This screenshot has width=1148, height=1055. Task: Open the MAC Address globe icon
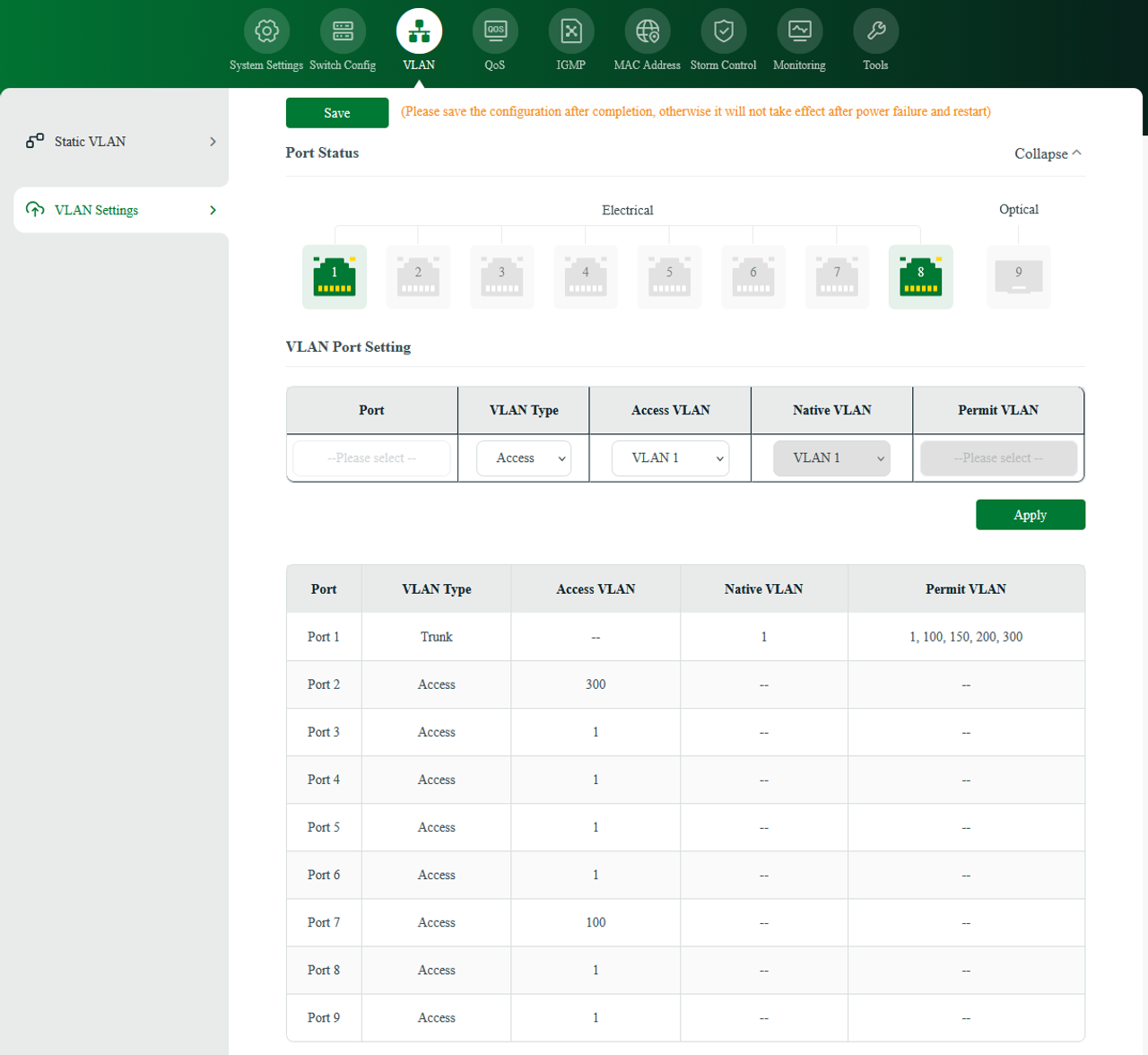647,30
